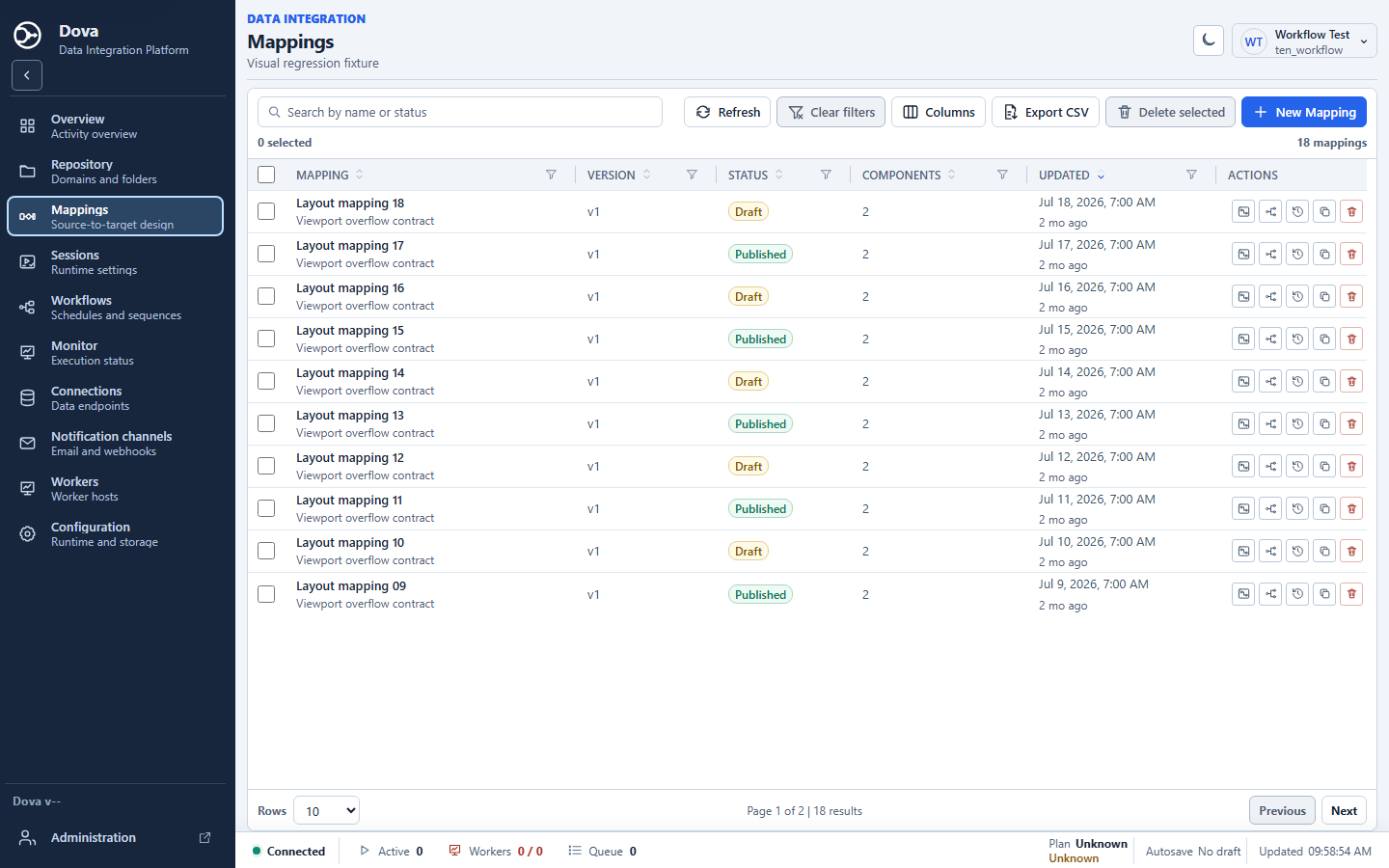The image size is (1389, 868).
Task: Open filter for the VERSION column
Action: tap(692, 175)
